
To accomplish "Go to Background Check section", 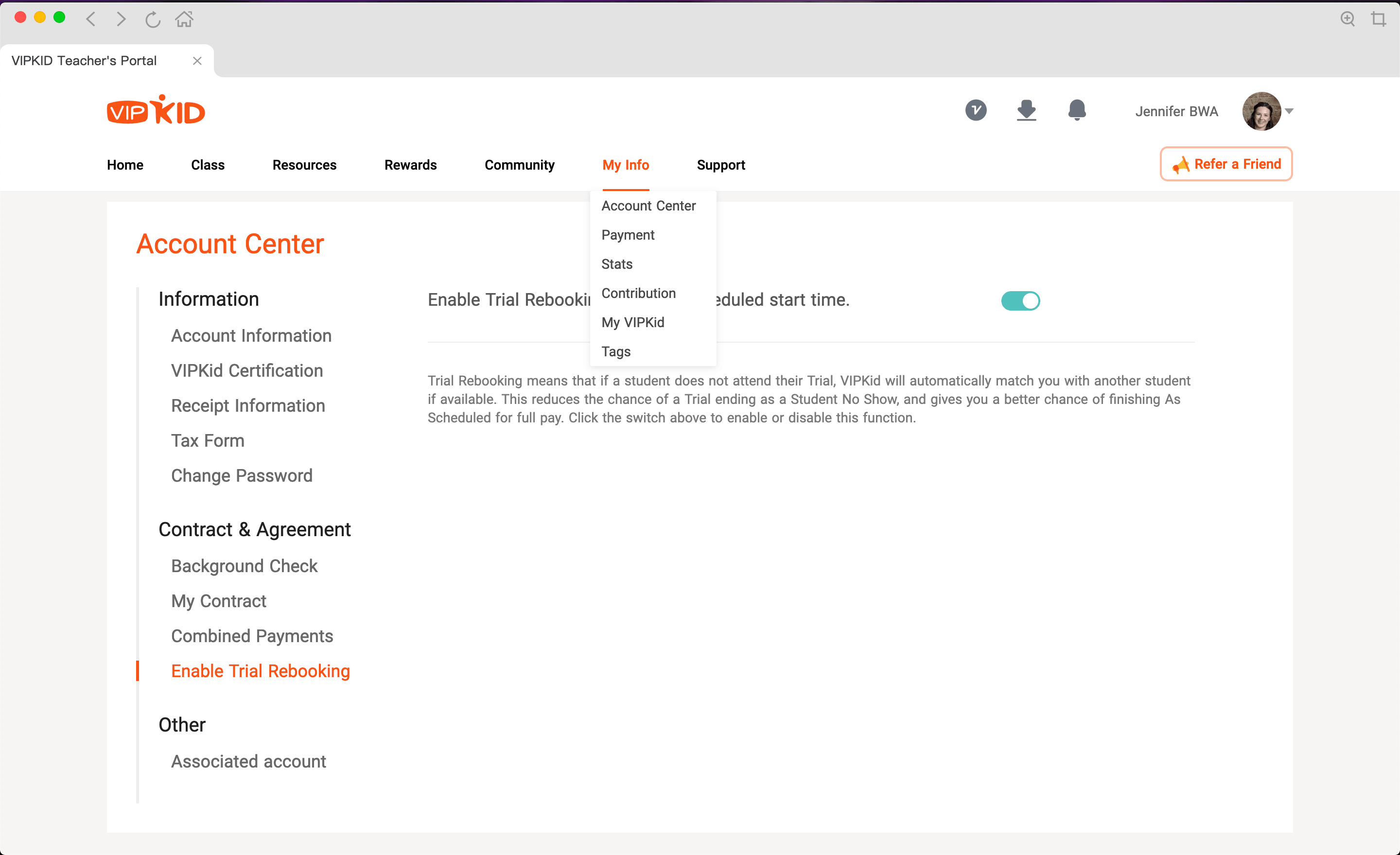I will point(244,566).
